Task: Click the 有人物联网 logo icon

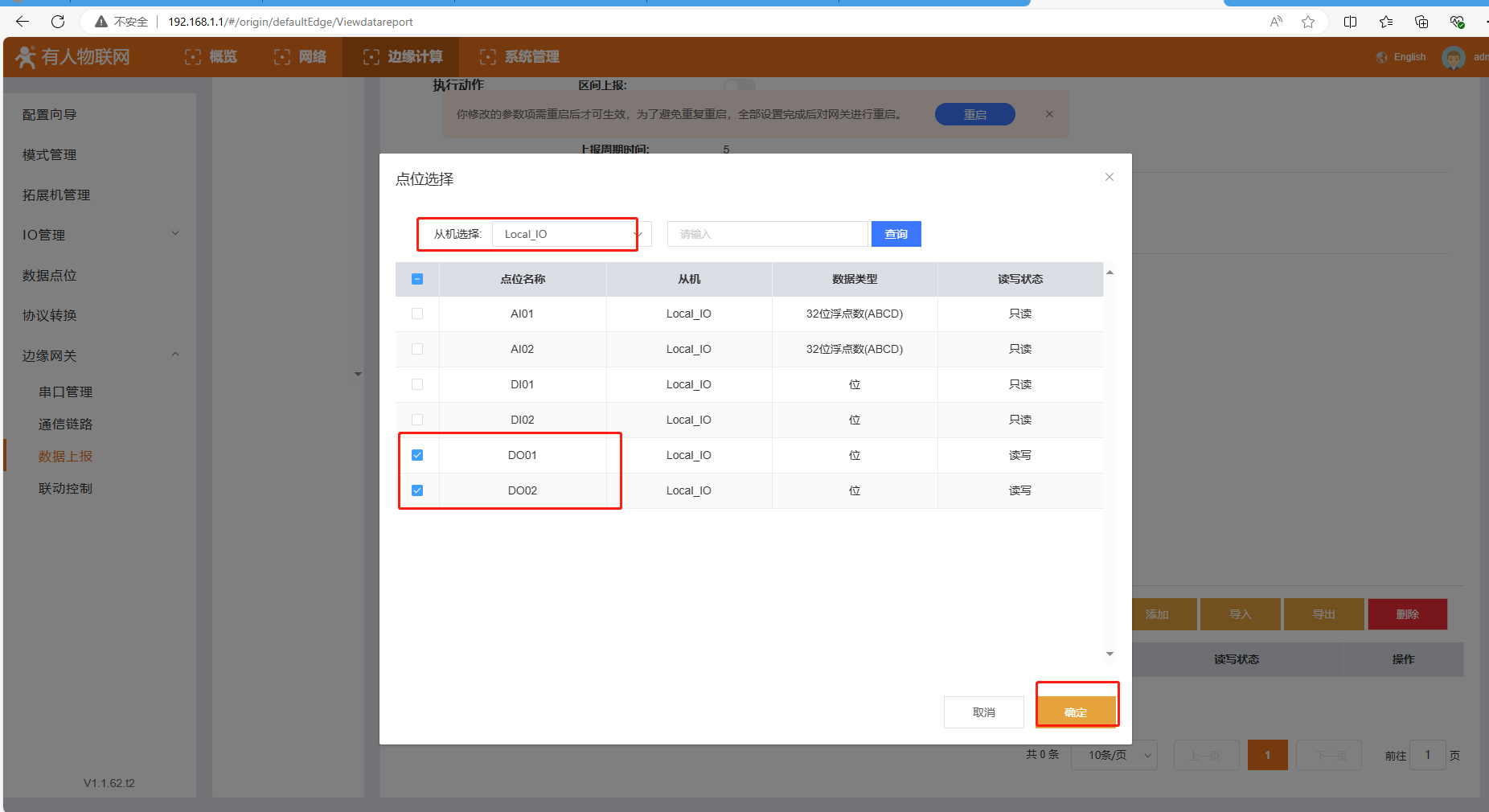Action: (x=26, y=57)
